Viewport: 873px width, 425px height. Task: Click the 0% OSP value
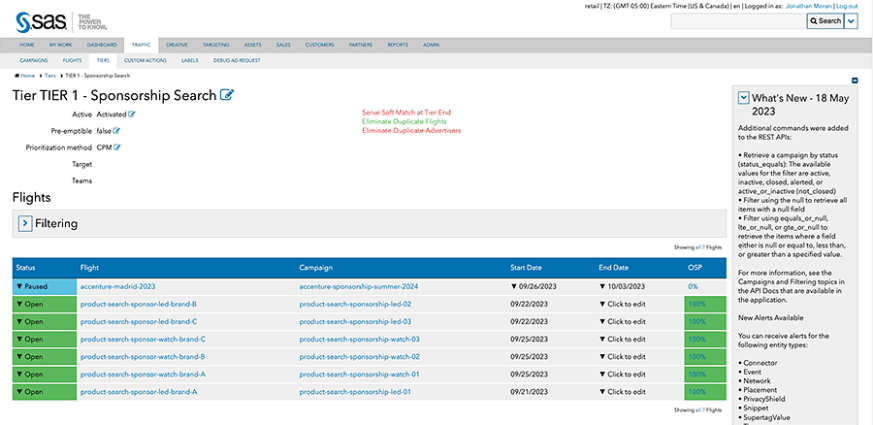pos(693,287)
